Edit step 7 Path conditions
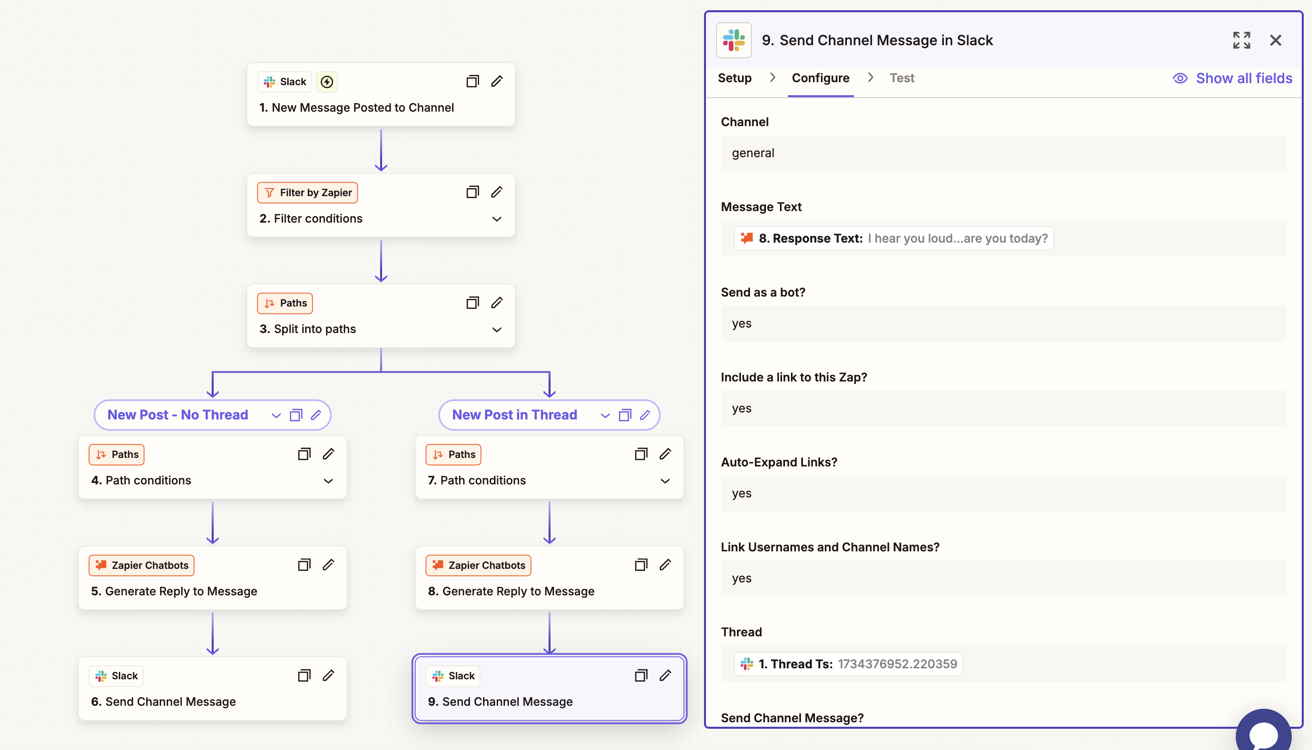1312x750 pixels. tap(665, 454)
